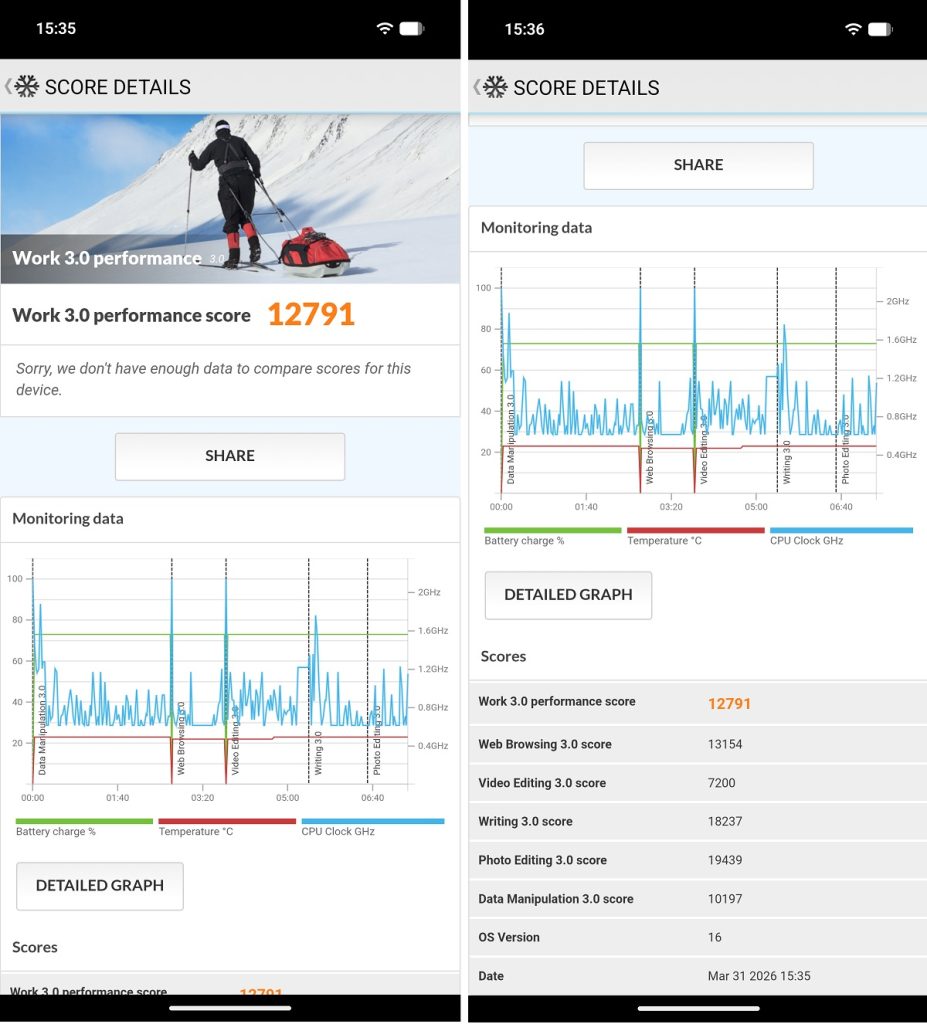Tap the battery icon in the right status bar
This screenshot has height=1024, width=927.
[x=880, y=29]
